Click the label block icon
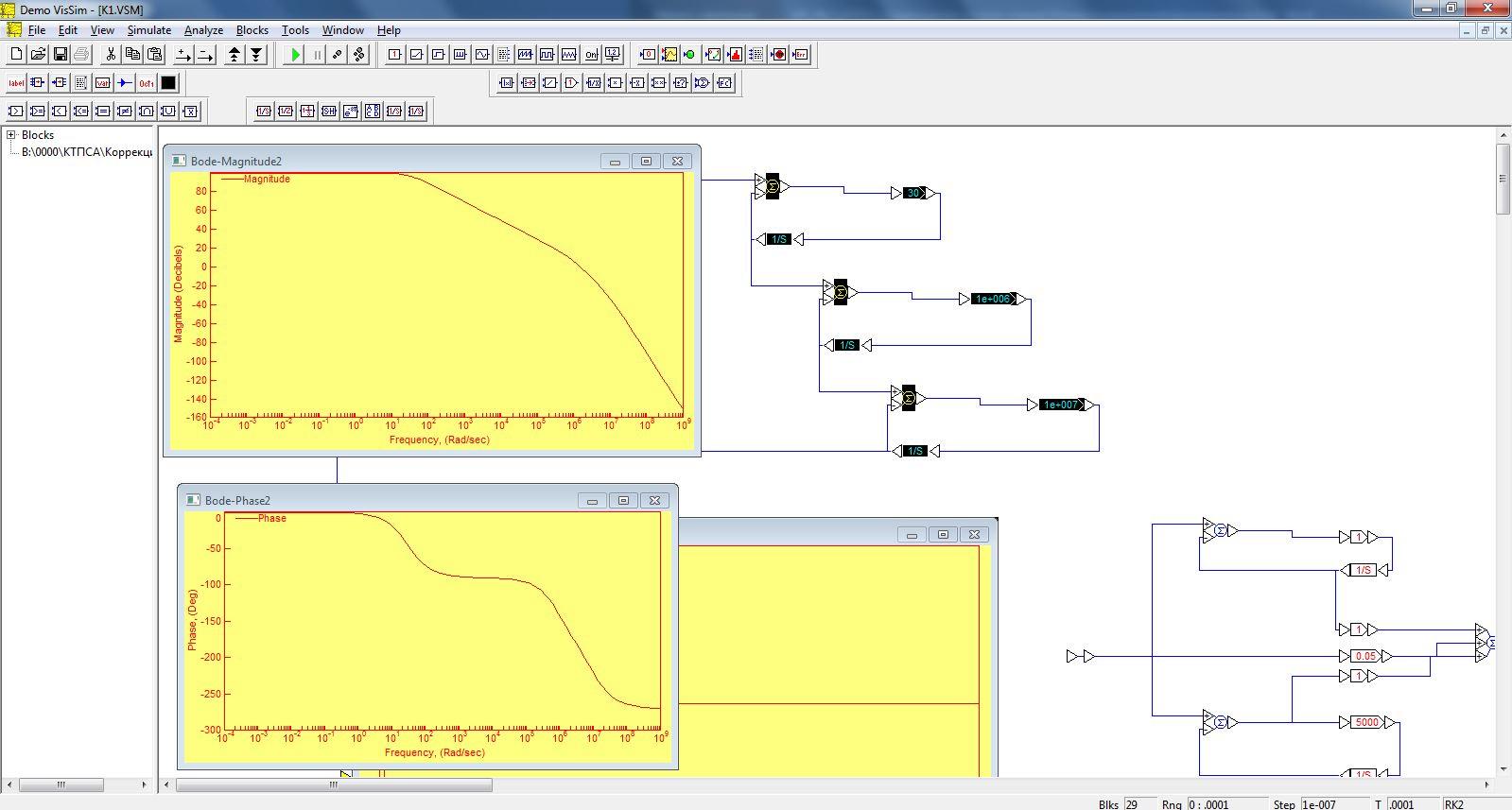Viewport: 1512px width, 810px height. (16, 83)
